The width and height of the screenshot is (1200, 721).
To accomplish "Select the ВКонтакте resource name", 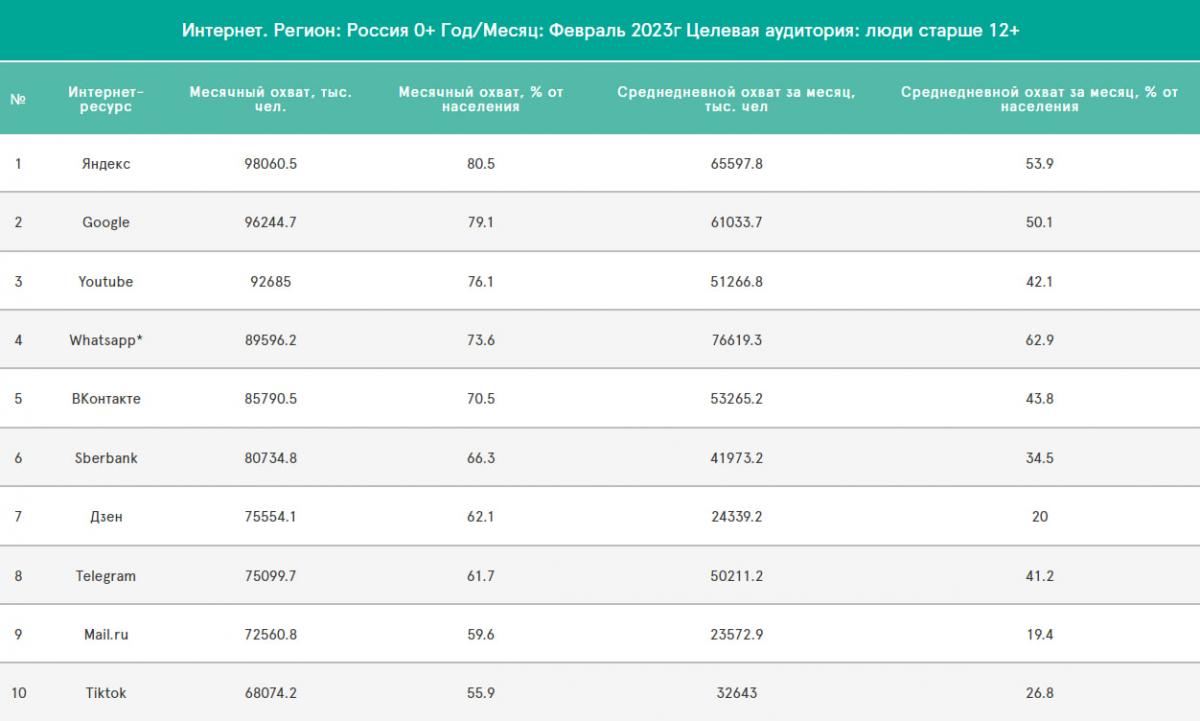I will tap(106, 399).
